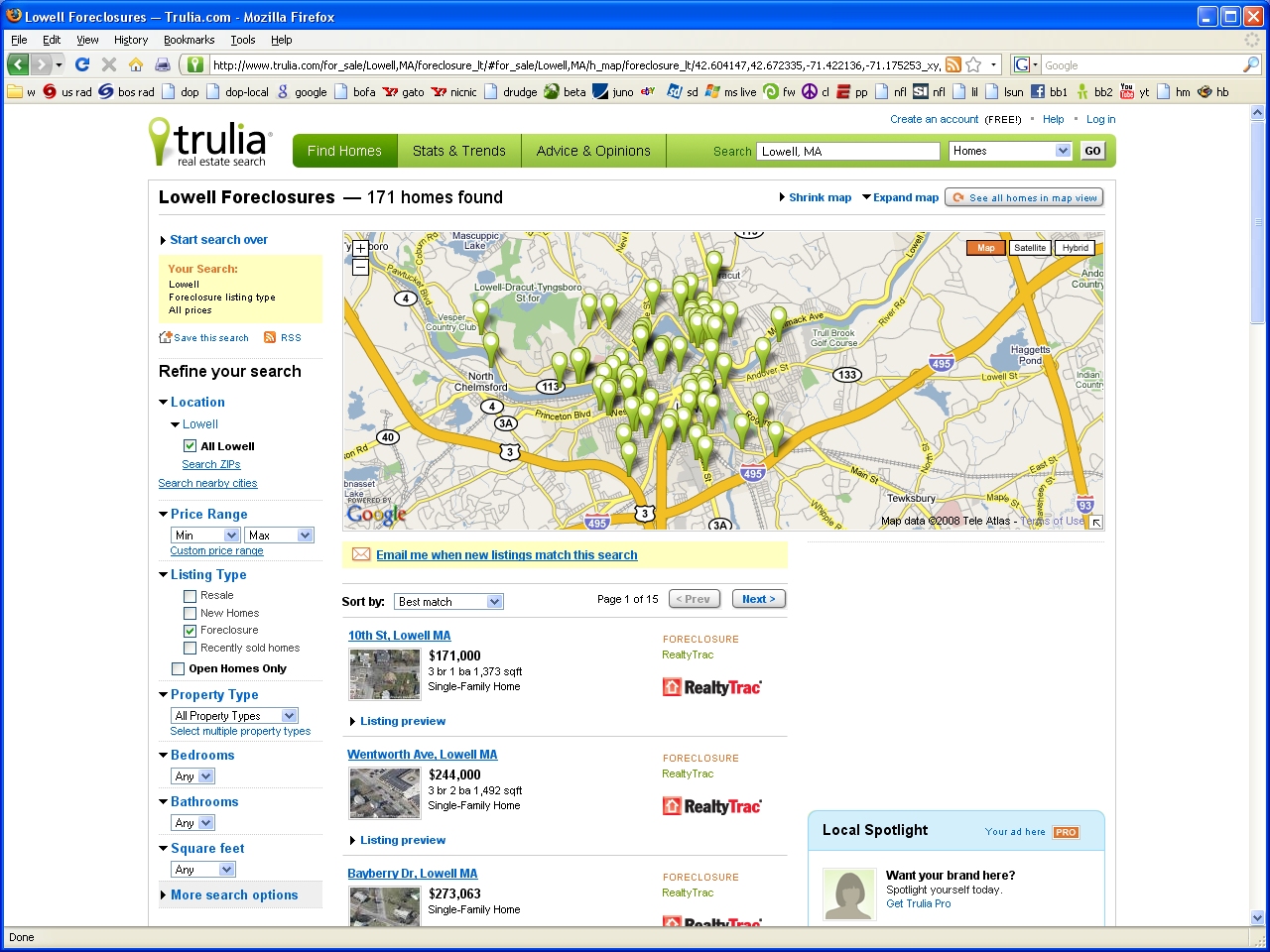Open the Wentworth Ave, Lowell MA listing

pos(422,755)
